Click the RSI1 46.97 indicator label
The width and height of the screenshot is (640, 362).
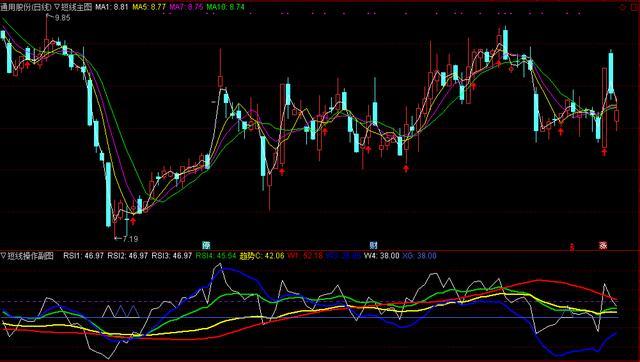click(x=83, y=256)
